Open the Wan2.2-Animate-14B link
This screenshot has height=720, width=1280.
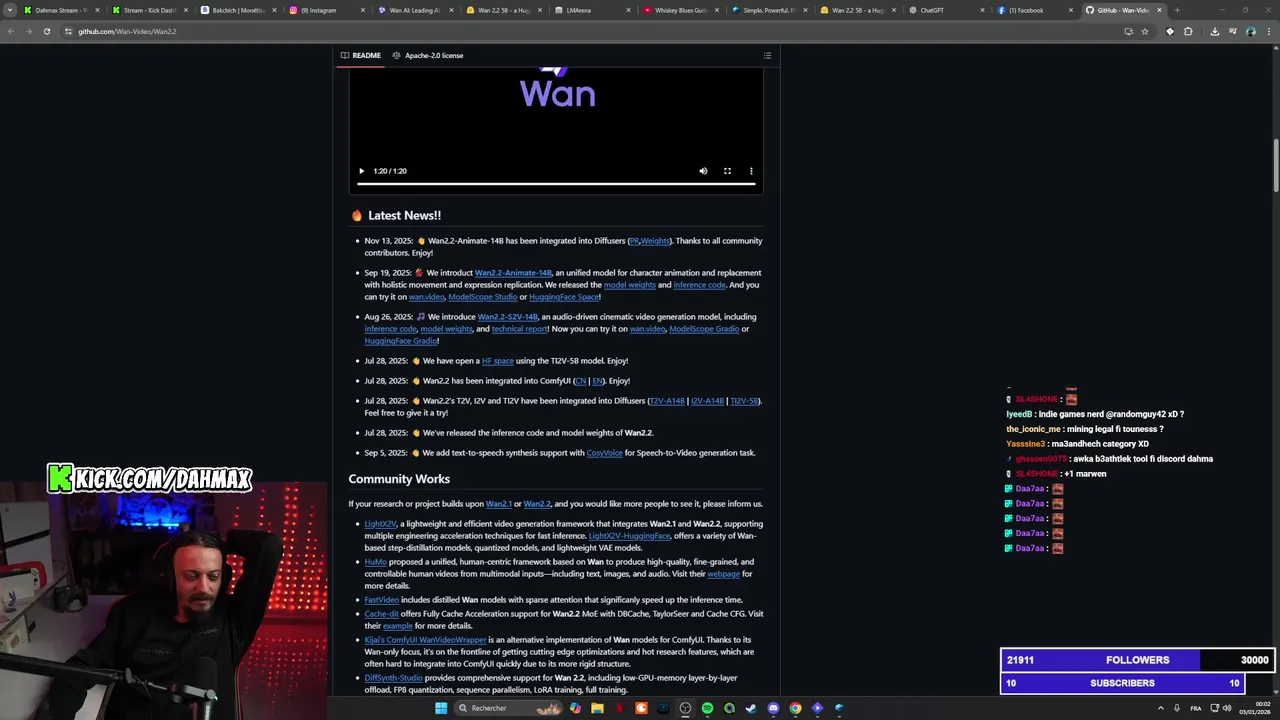[513, 273]
